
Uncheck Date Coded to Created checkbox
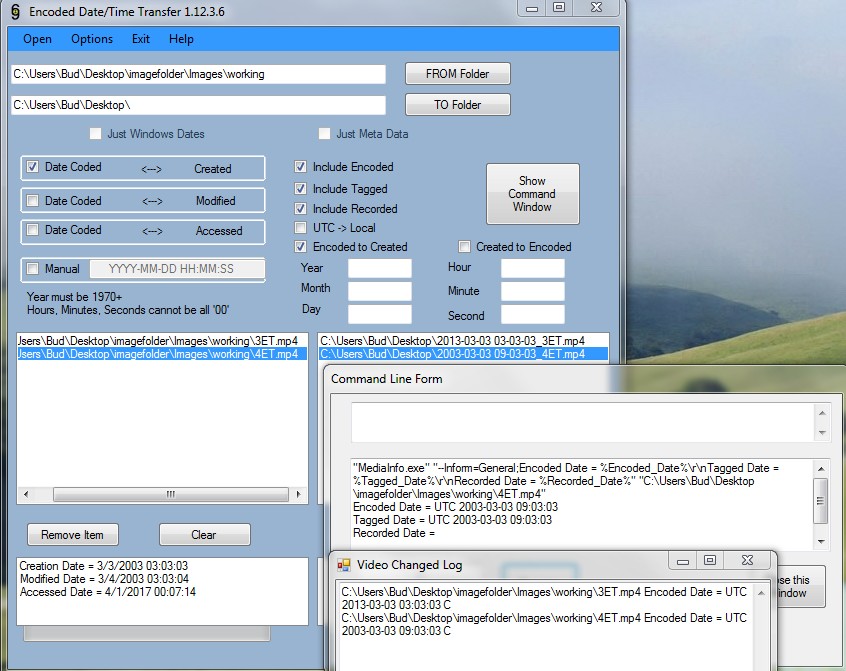(33, 168)
